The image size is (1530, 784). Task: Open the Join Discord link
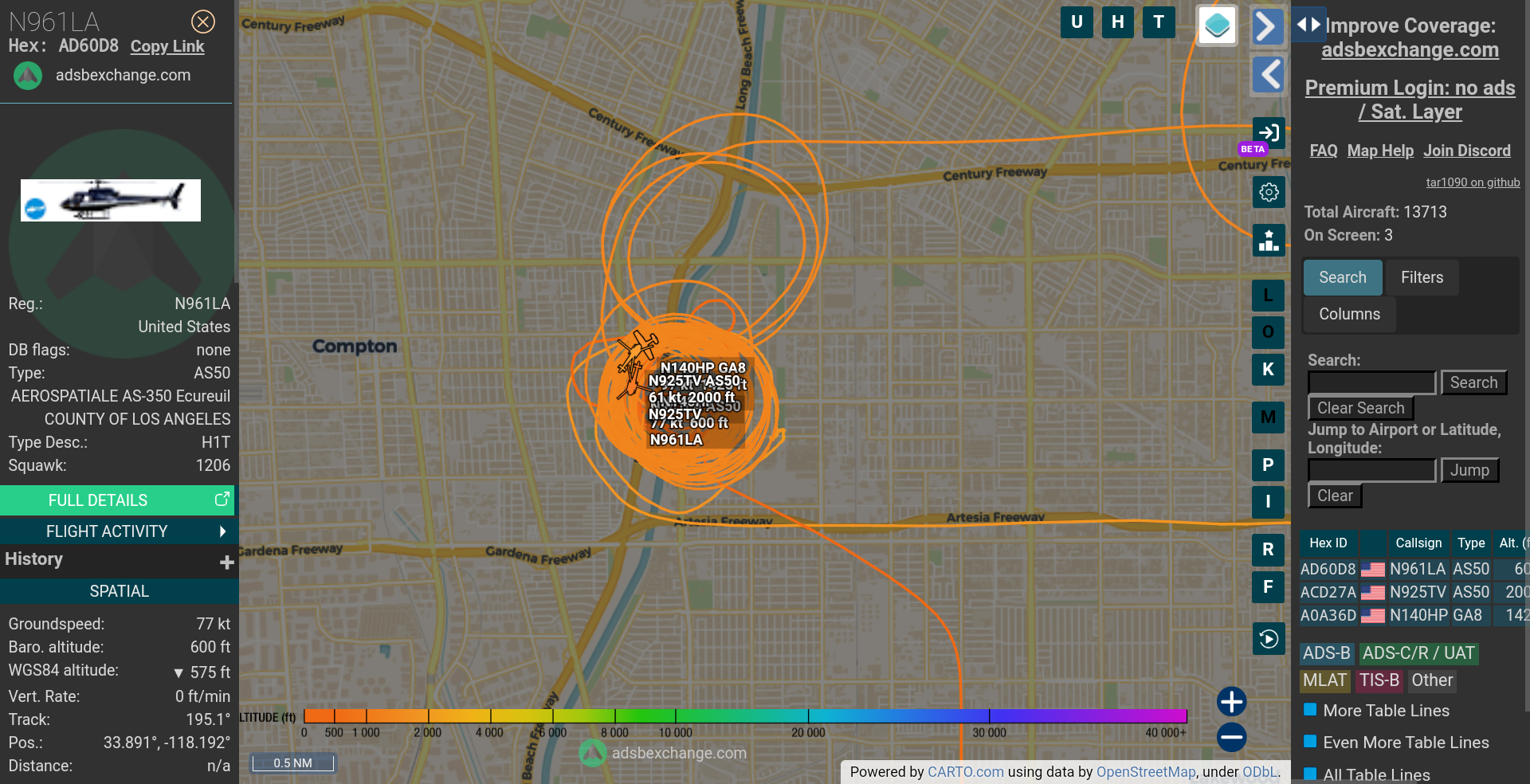[x=1467, y=151]
